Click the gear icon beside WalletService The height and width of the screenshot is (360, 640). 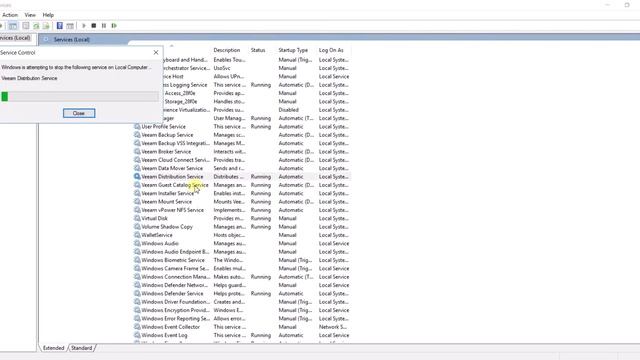tap(137, 235)
